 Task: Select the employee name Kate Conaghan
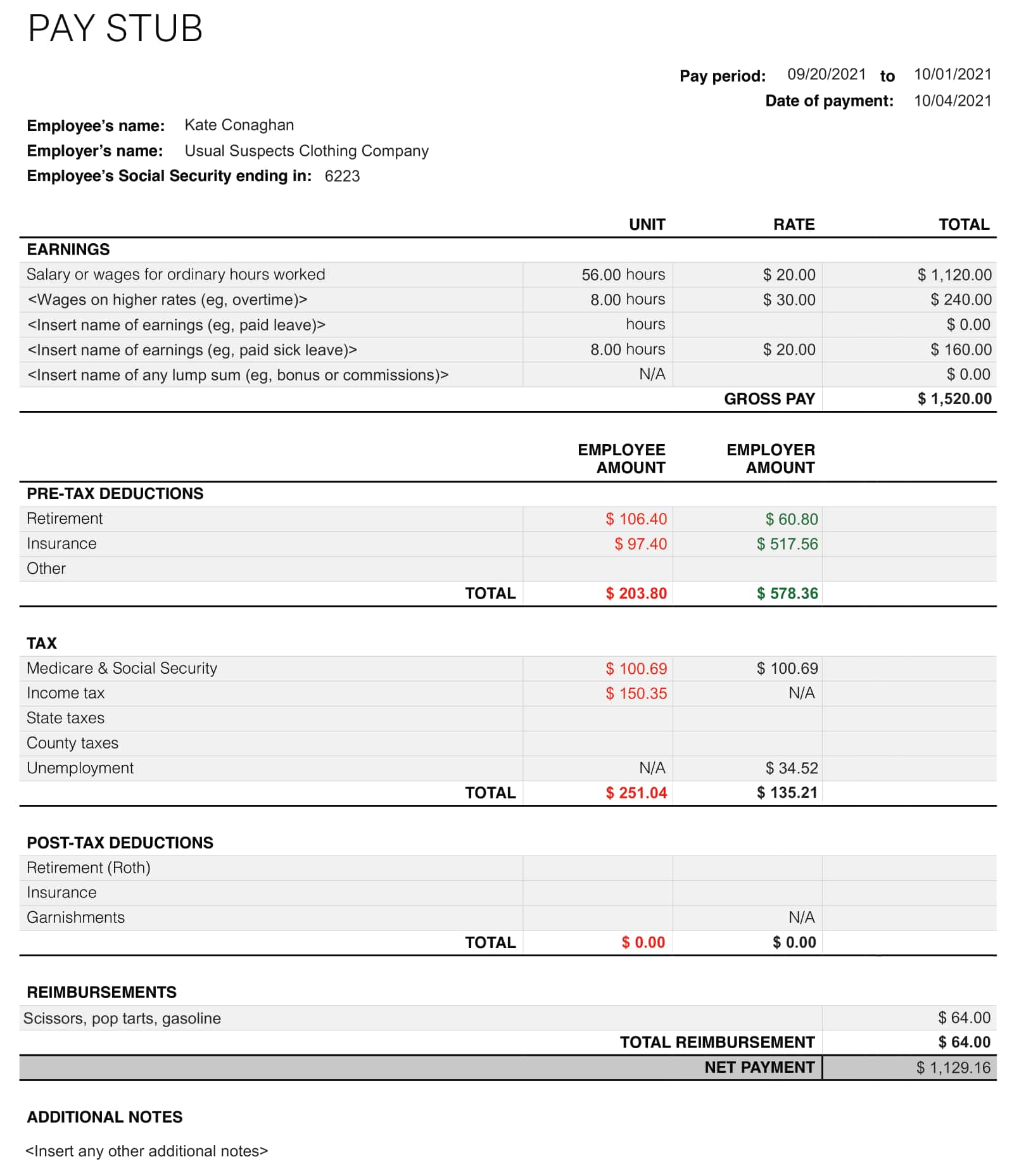point(238,125)
